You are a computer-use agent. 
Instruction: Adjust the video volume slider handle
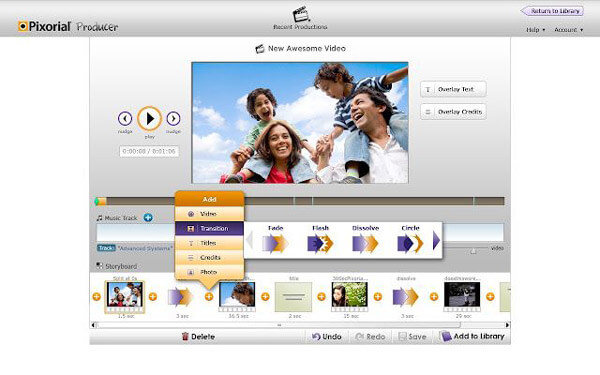tap(473, 251)
